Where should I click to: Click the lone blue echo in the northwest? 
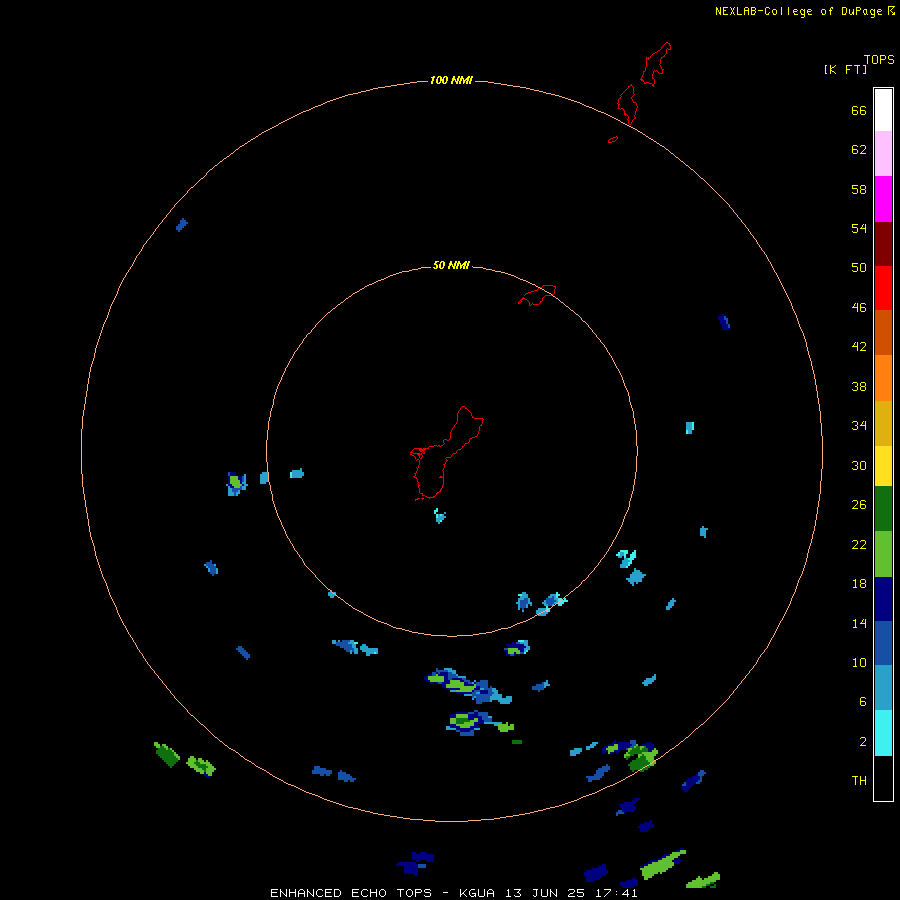coord(182,224)
